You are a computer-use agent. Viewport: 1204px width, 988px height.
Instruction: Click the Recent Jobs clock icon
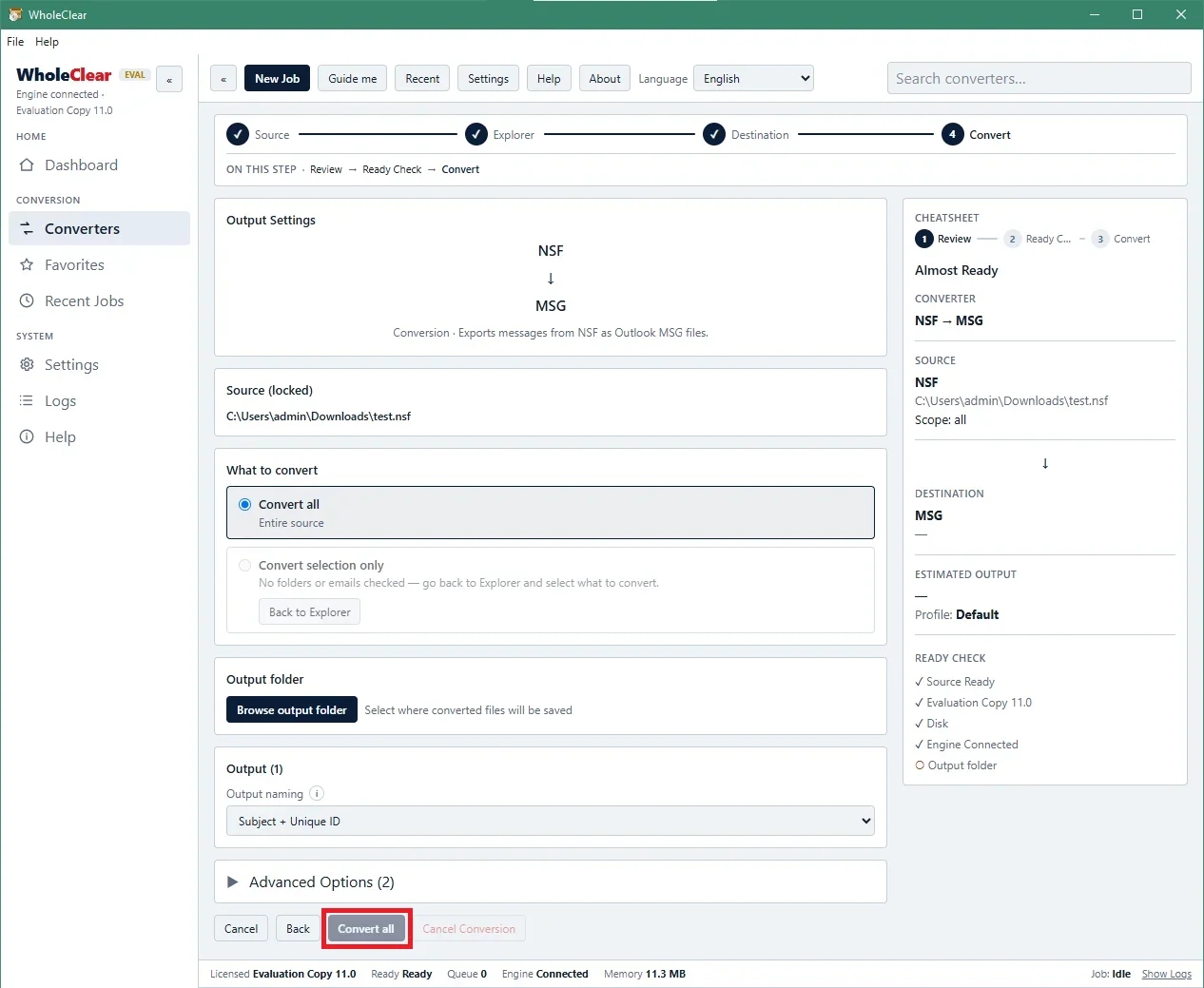tap(27, 301)
